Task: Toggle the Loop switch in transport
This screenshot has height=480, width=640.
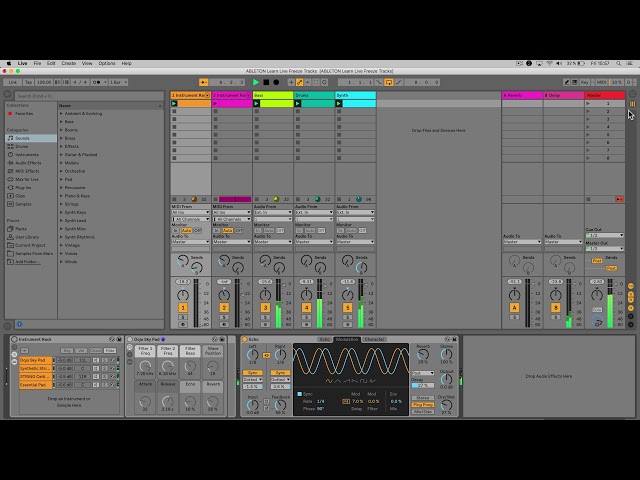Action: [x=389, y=82]
